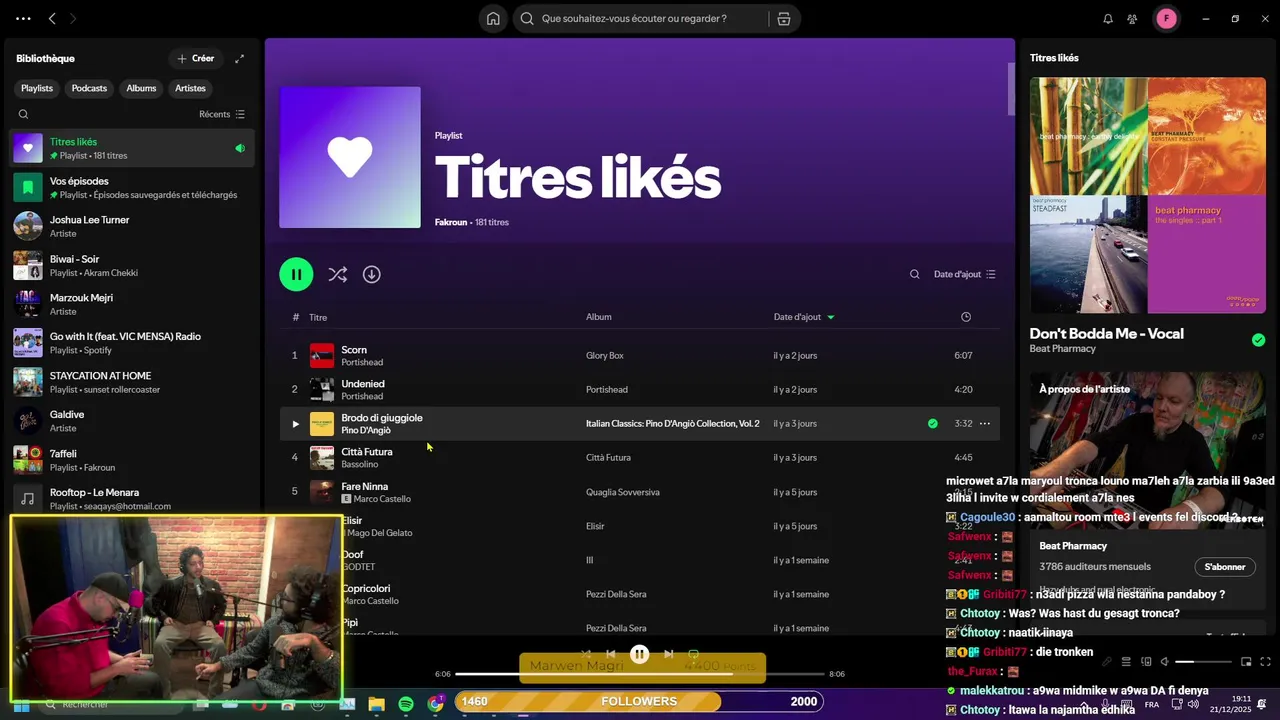Viewport: 1280px width, 720px height.
Task: Filter library by Albums
Action: (141, 88)
